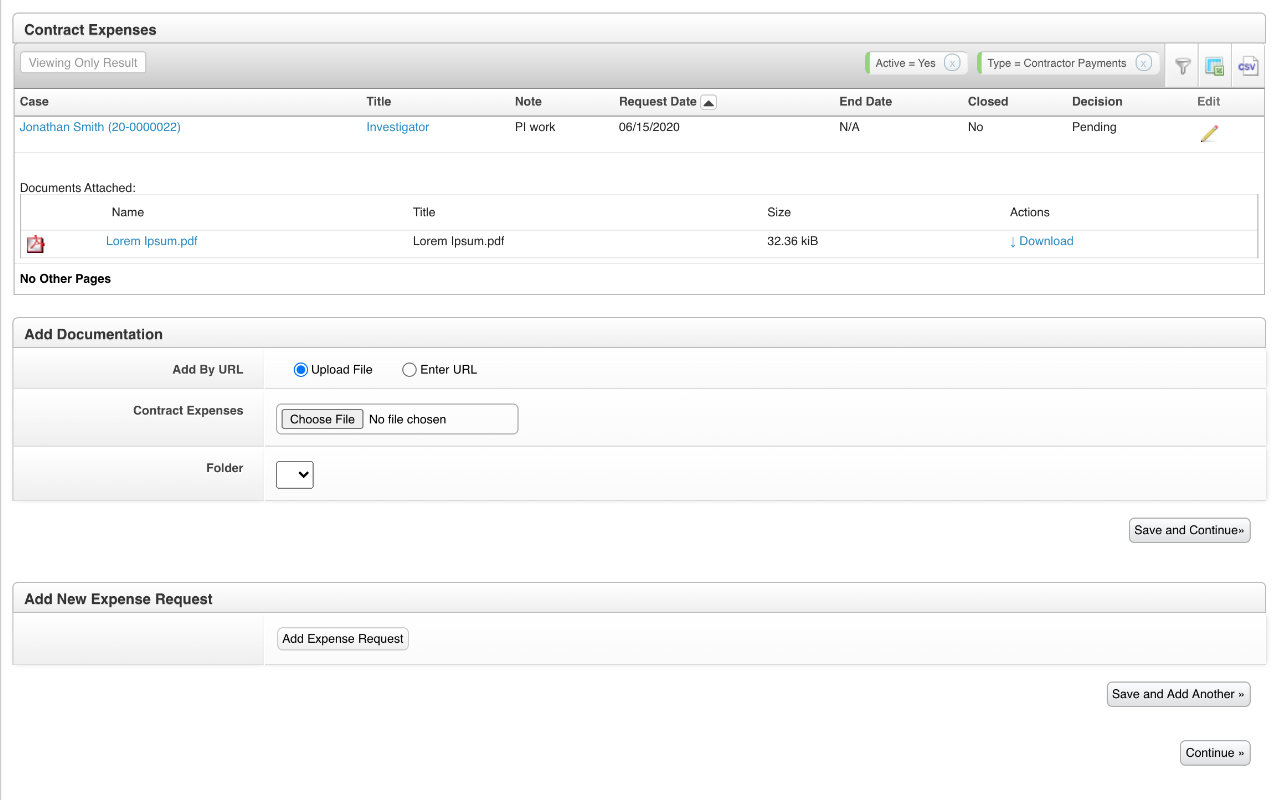Open the Lorem Ipsum.pdf file link

click(x=152, y=241)
